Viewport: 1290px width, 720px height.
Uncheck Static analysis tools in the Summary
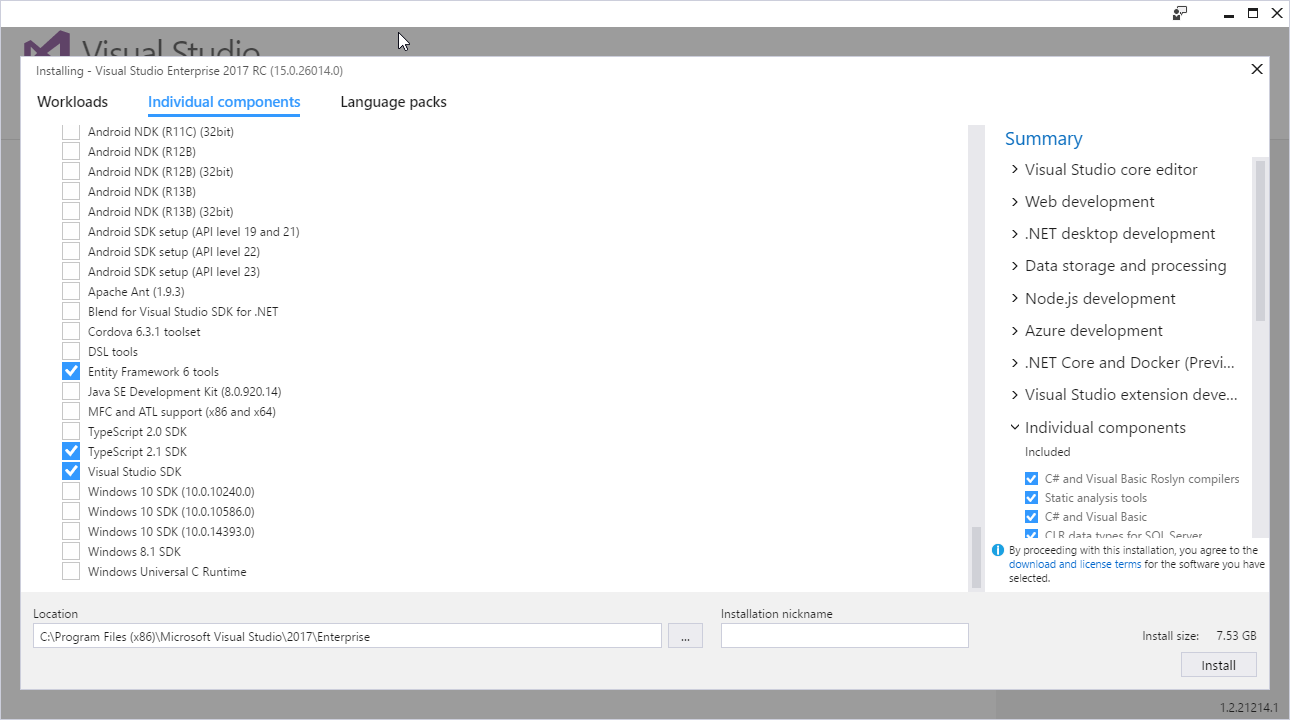point(1031,497)
